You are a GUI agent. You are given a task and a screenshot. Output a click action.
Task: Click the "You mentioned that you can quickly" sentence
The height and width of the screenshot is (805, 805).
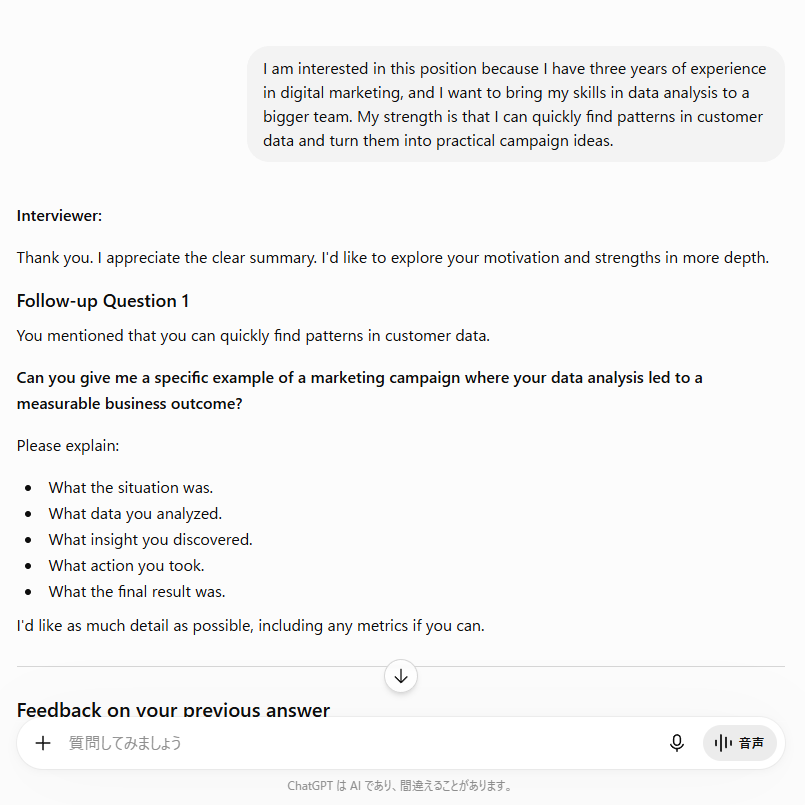click(253, 336)
